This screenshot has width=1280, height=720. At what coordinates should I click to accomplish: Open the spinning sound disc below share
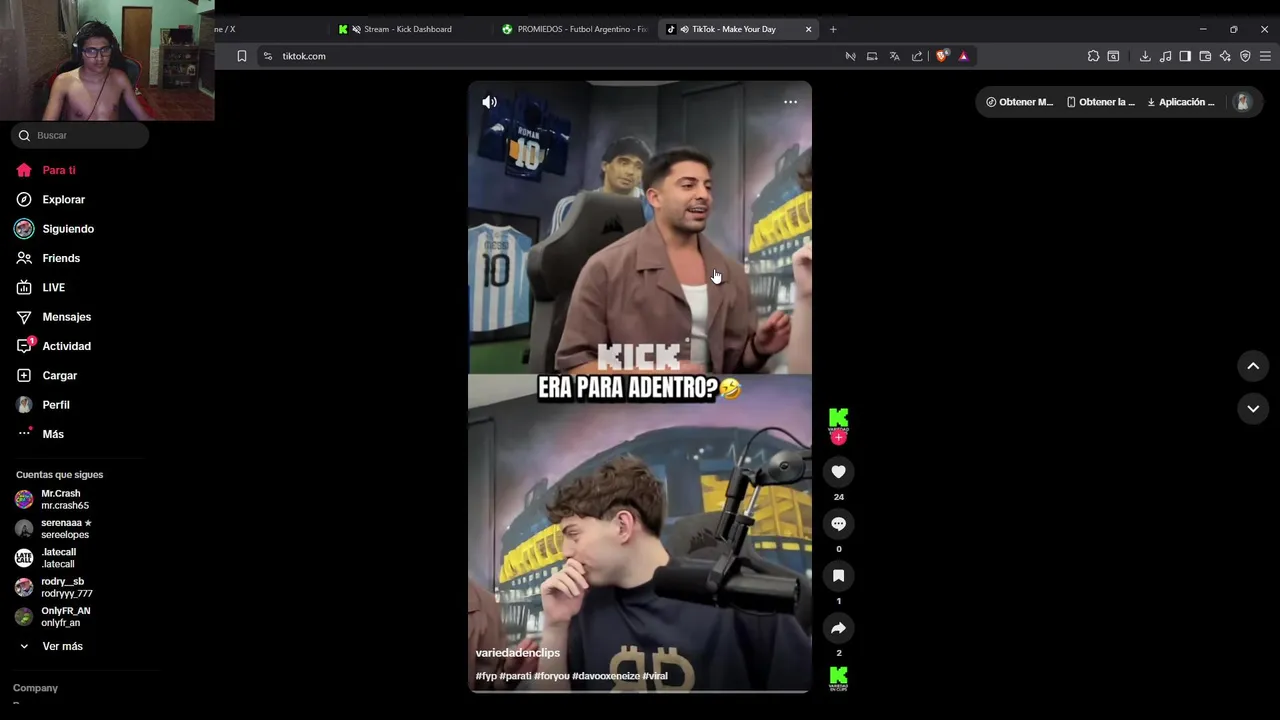click(838, 679)
